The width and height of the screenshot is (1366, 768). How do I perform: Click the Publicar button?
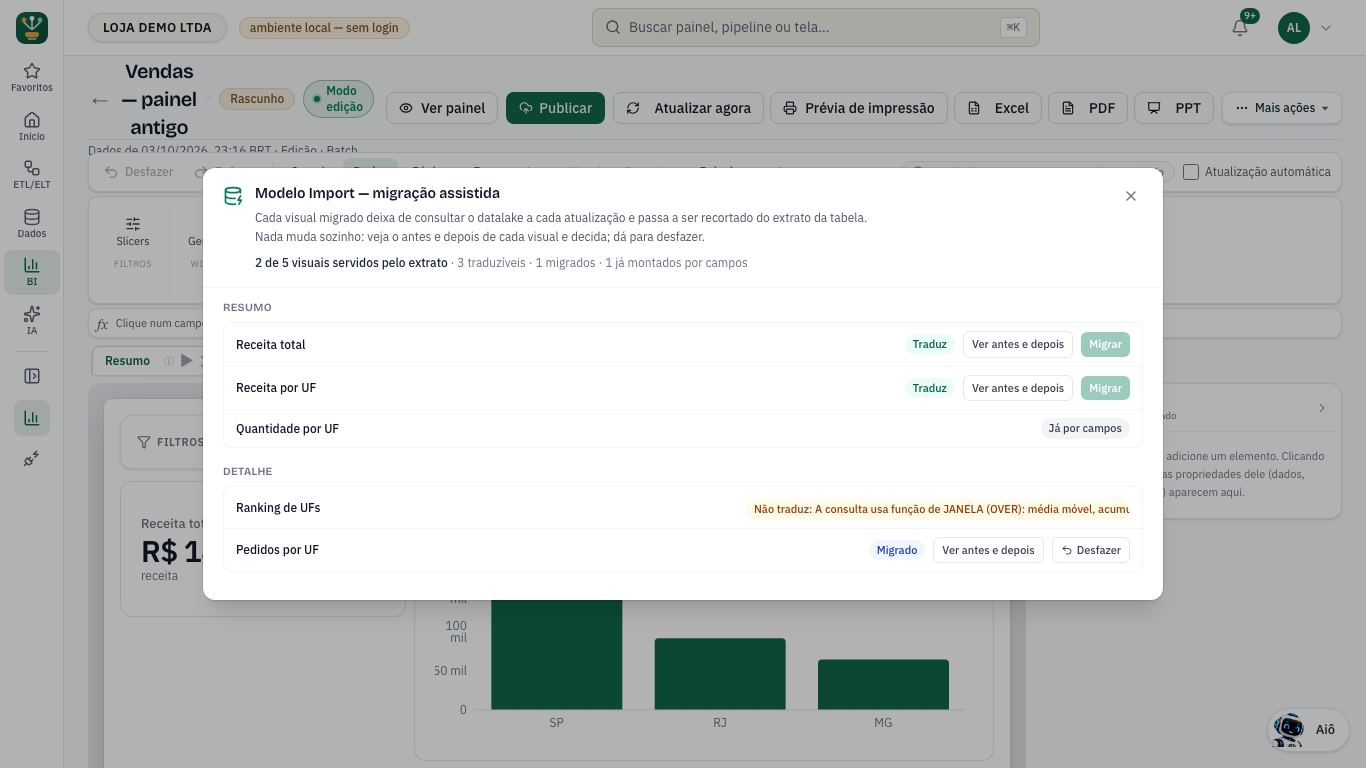pyautogui.click(x=555, y=108)
